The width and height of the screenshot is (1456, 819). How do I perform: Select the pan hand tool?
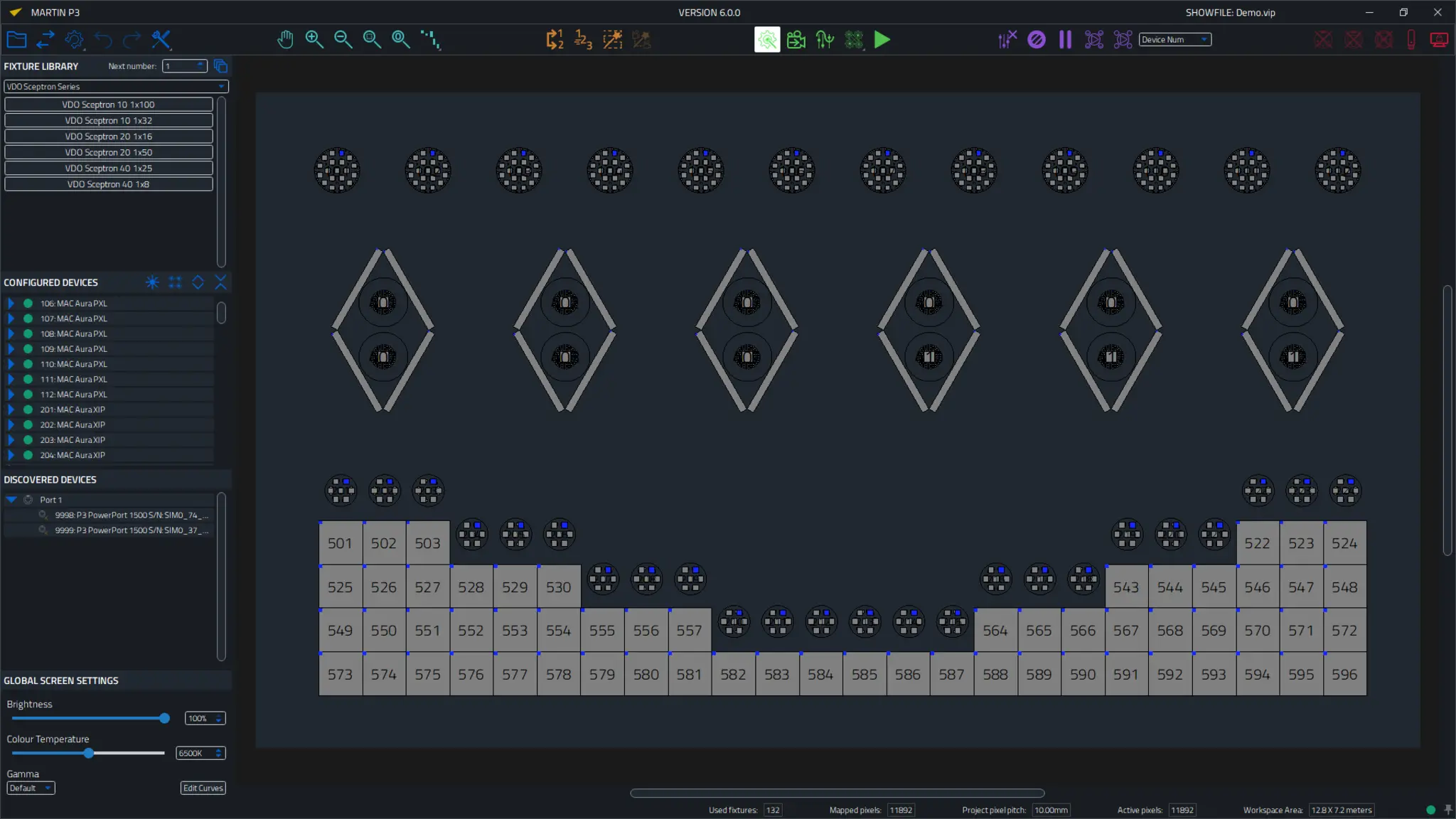point(285,40)
